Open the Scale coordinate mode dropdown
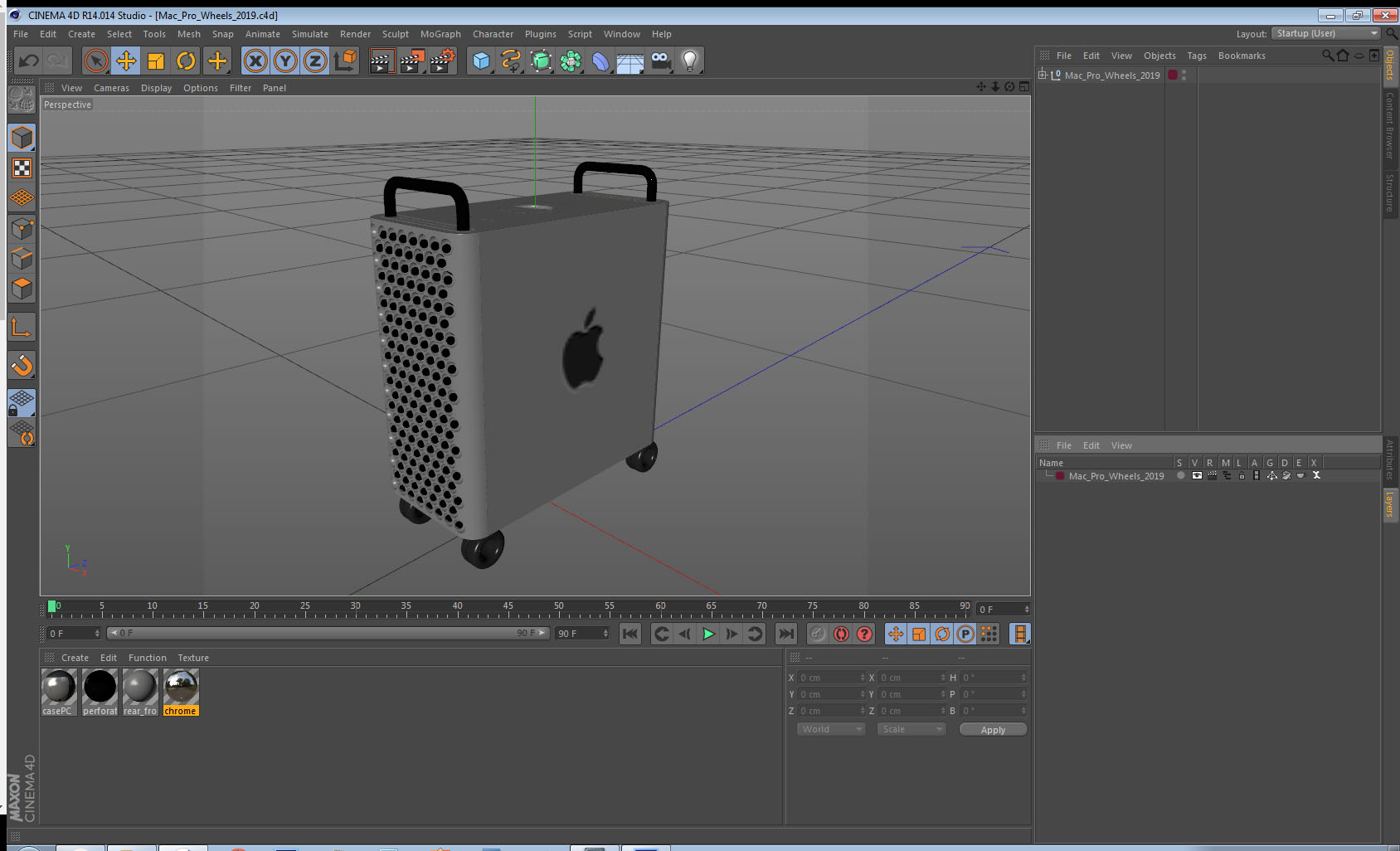 tap(911, 729)
